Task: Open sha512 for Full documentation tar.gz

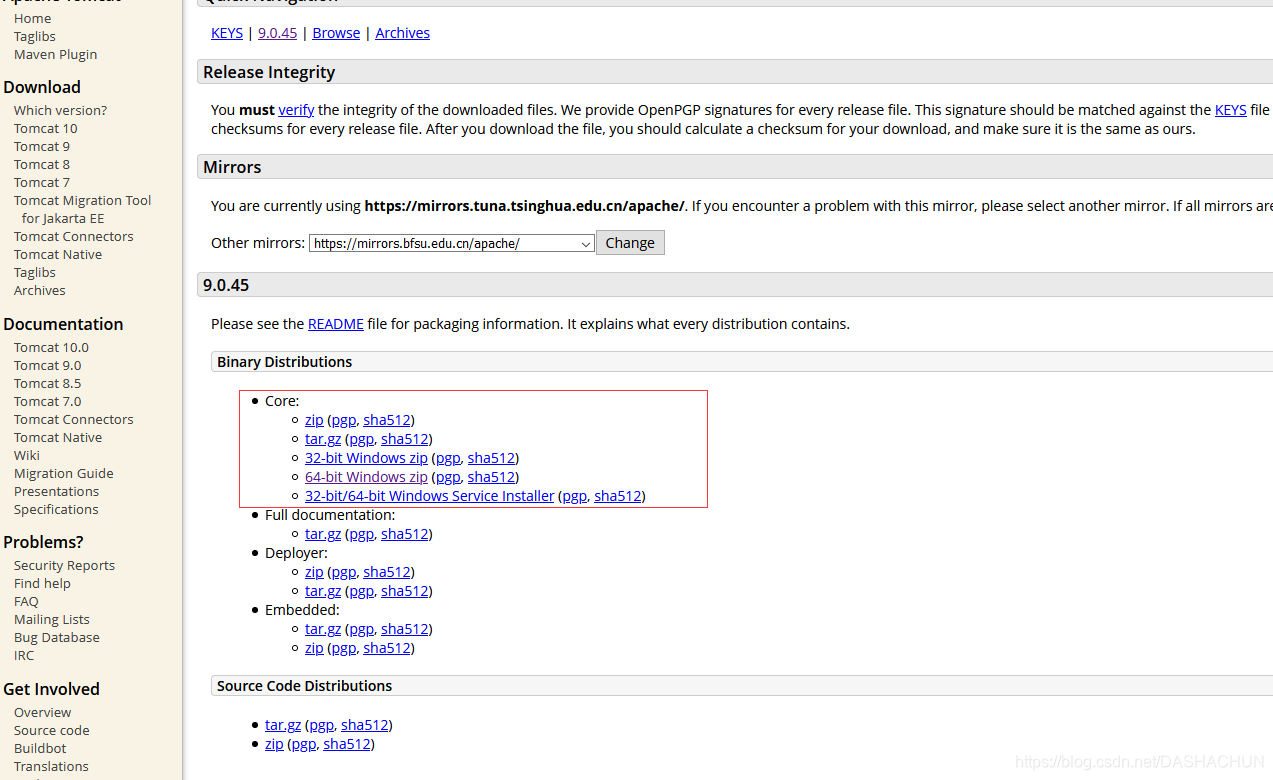Action: tap(404, 534)
